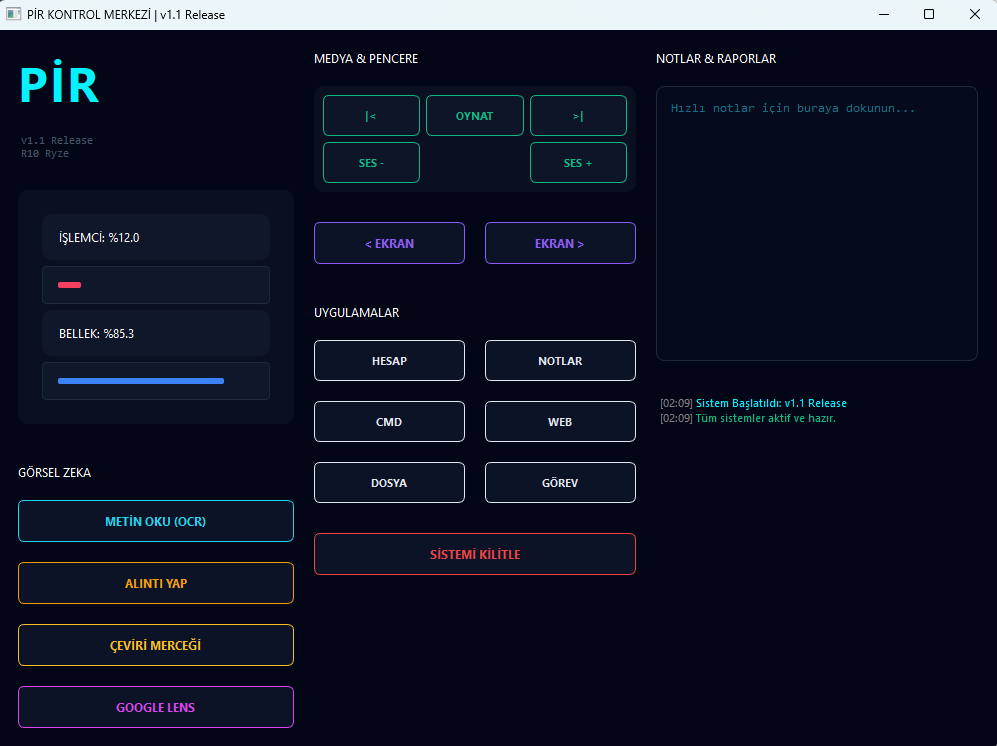The width and height of the screenshot is (997, 746).
Task: Focus the quick notes text area
Action: pyautogui.click(x=816, y=223)
